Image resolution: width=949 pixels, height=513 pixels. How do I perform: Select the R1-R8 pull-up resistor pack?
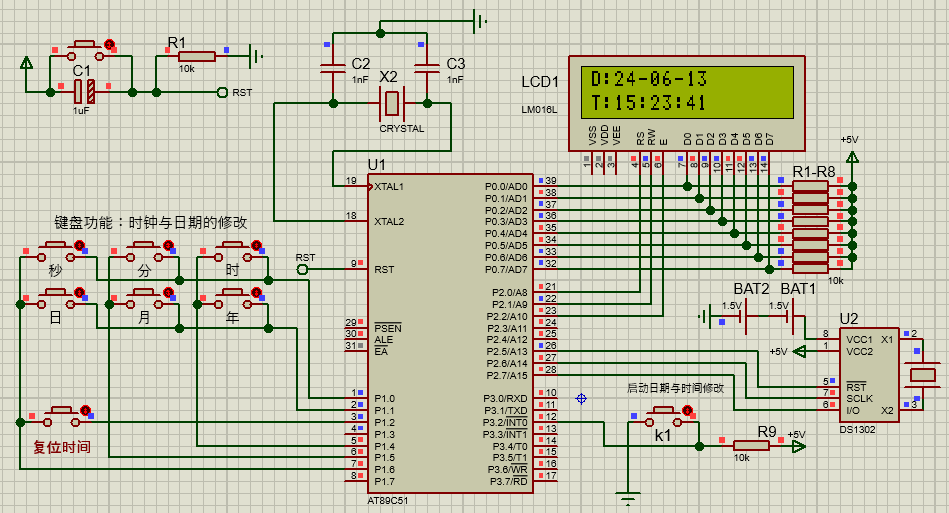coord(810,227)
